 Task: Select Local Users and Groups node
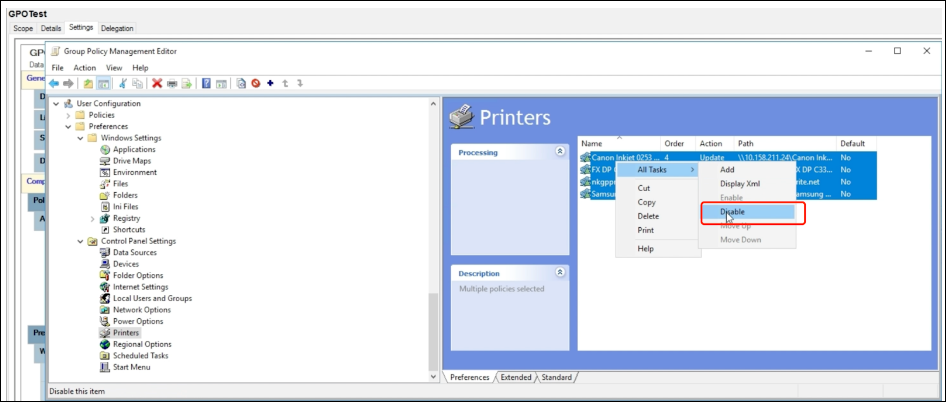tap(153, 298)
